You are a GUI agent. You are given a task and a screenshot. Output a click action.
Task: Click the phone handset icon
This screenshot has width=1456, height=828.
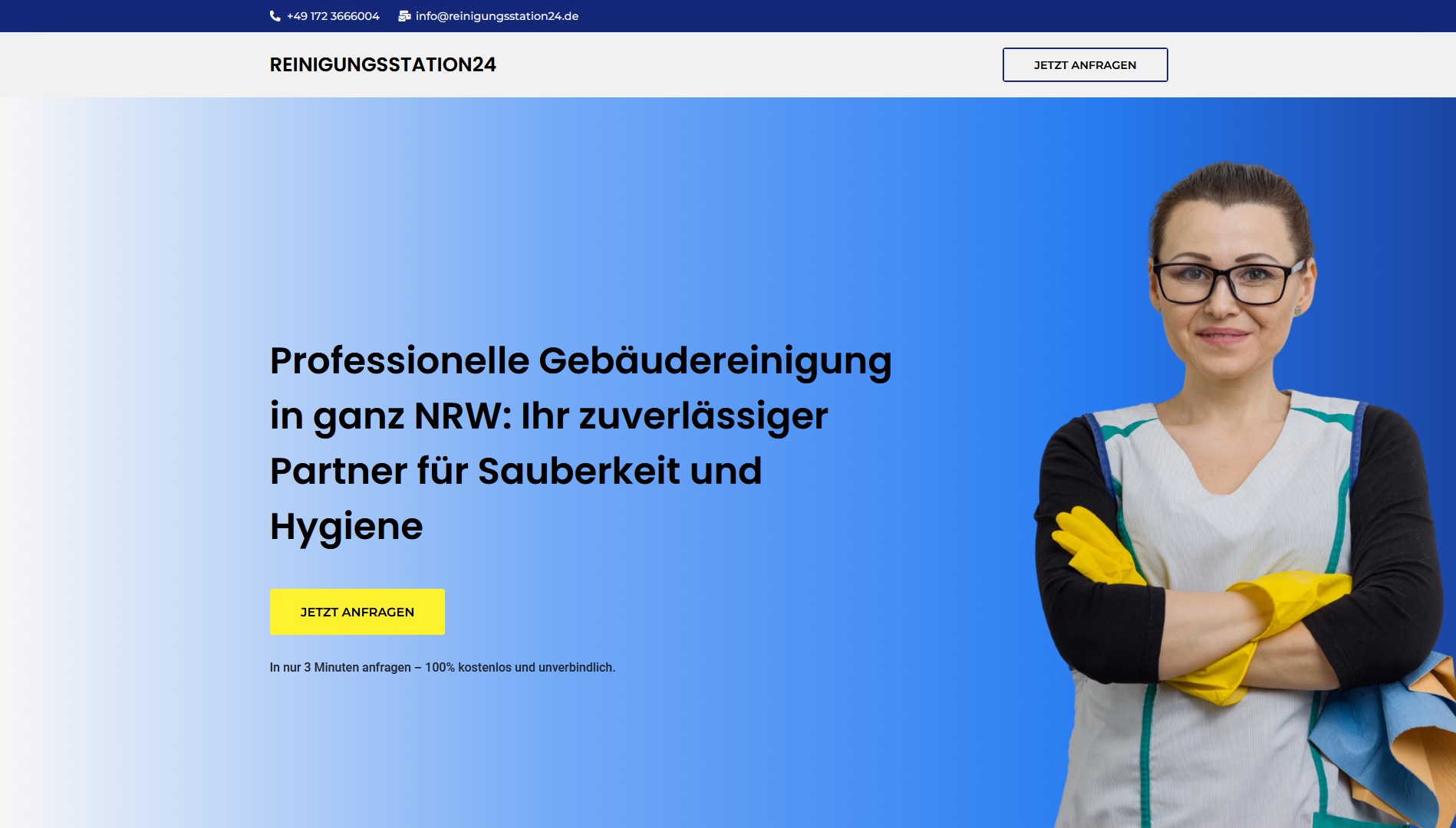click(x=275, y=16)
